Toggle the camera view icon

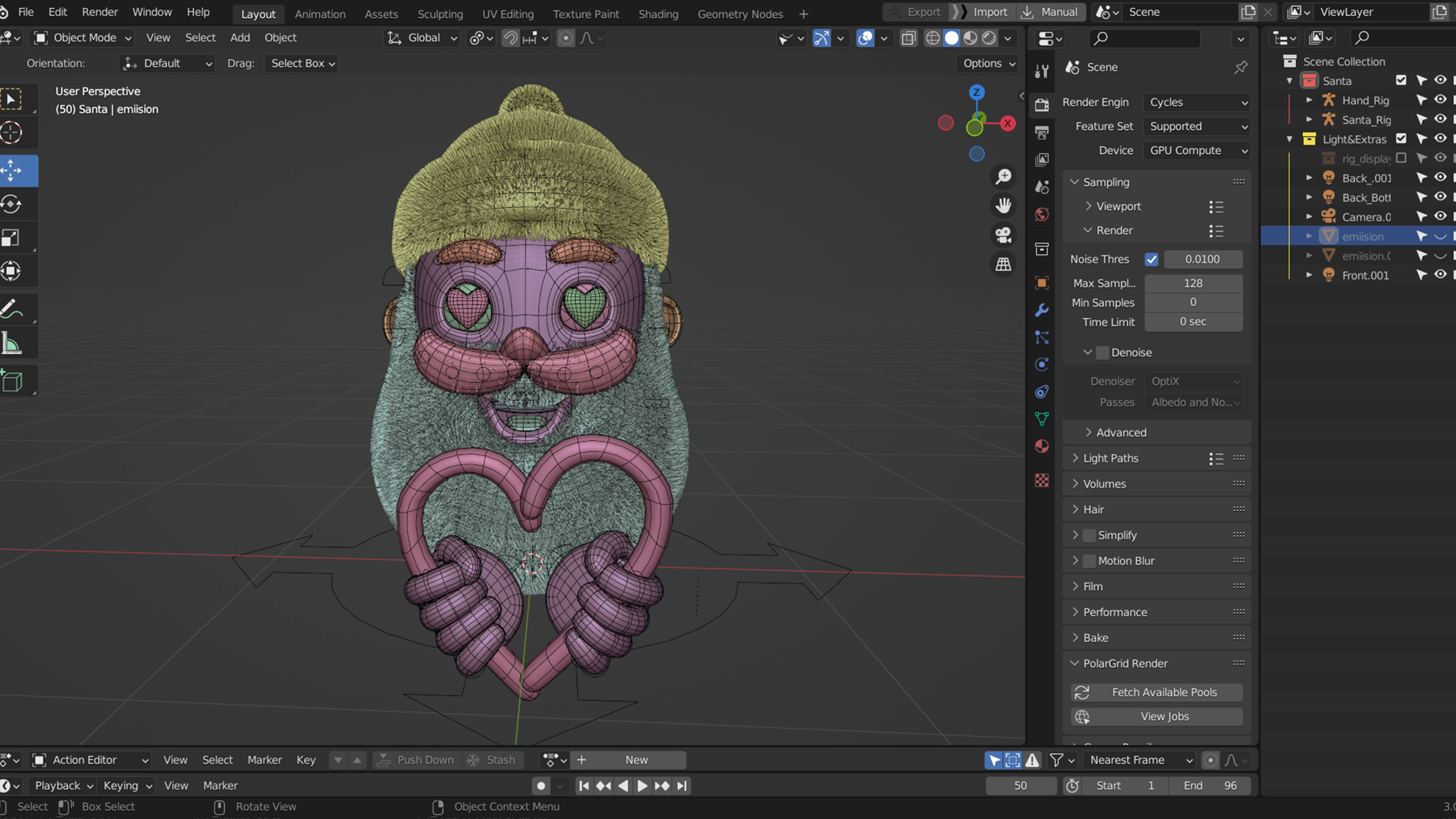(x=1003, y=235)
